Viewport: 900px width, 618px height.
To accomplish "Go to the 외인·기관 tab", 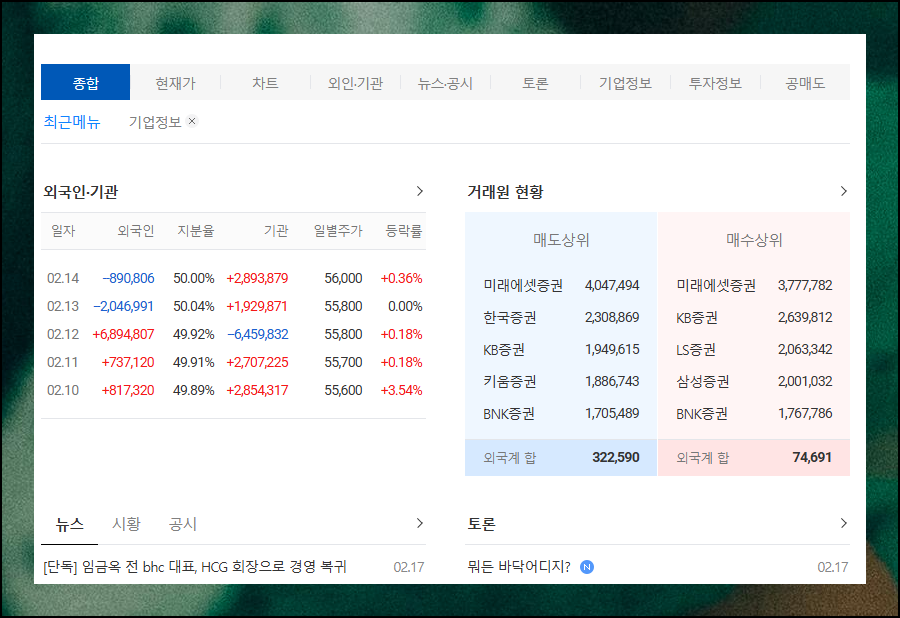I will click(x=355, y=83).
